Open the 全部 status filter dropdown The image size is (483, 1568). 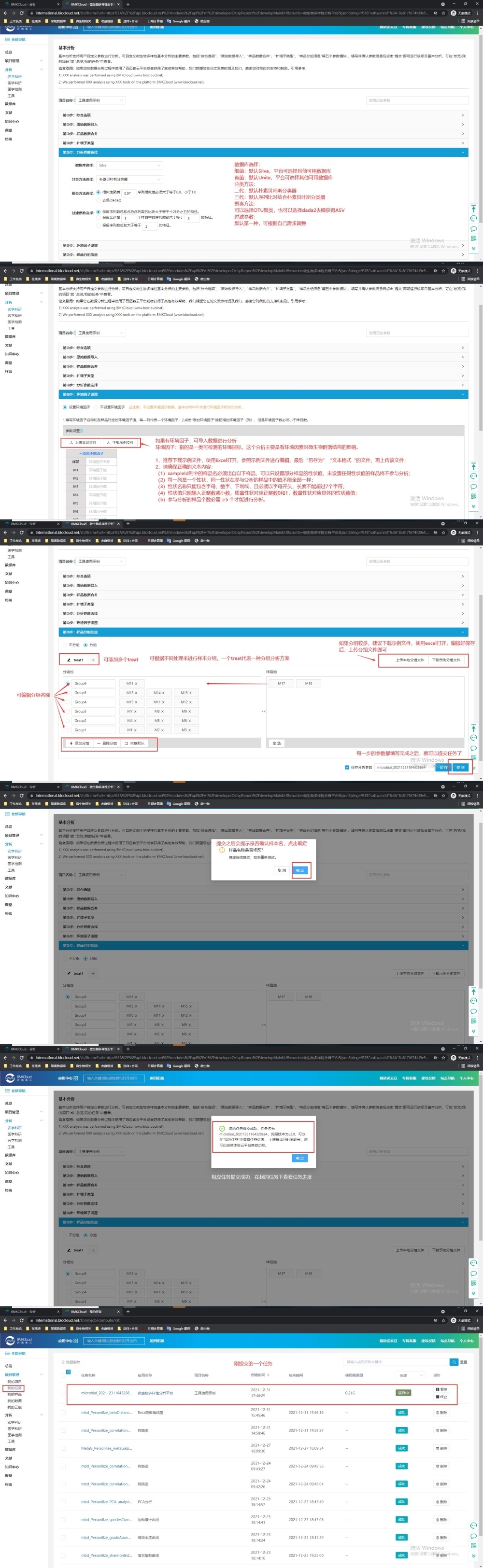411,1375
